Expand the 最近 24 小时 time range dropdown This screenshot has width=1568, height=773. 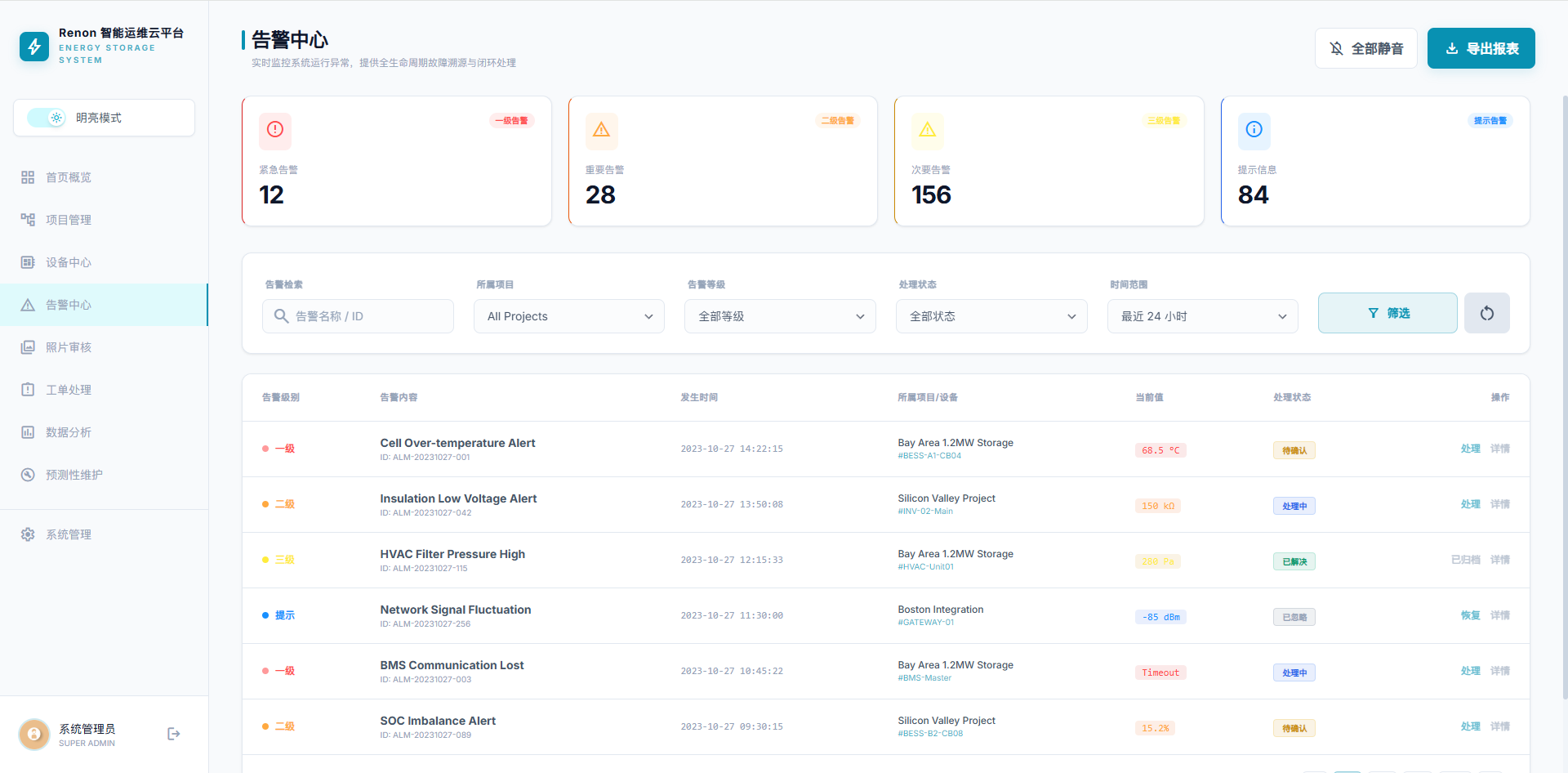click(1202, 316)
